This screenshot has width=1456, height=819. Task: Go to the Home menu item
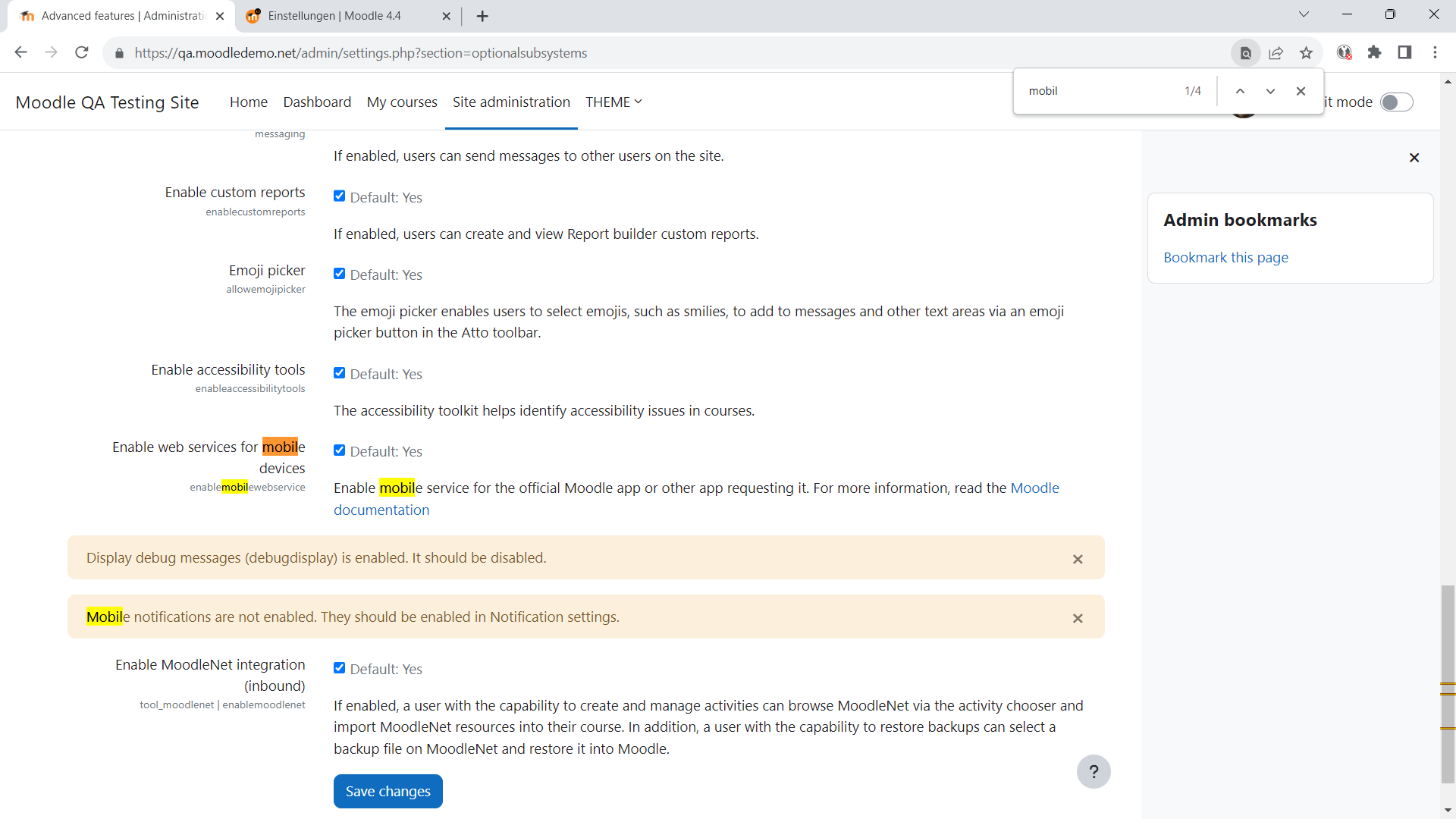(x=249, y=102)
